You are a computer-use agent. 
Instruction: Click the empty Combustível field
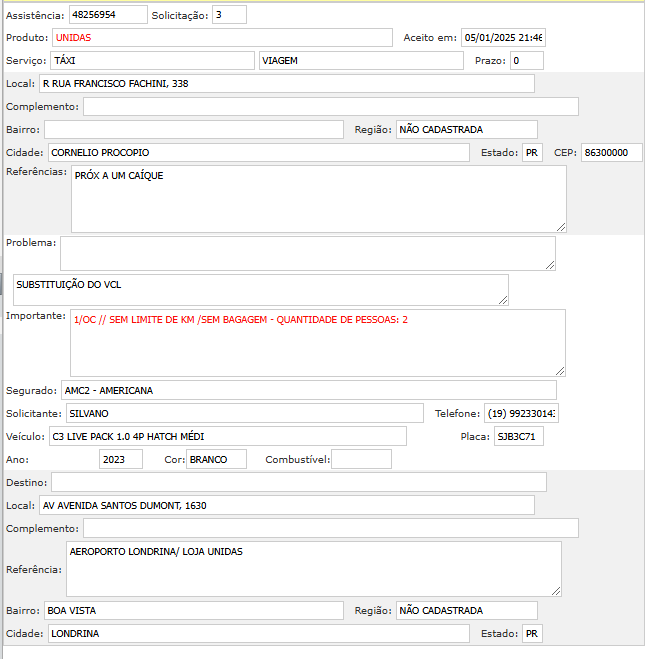click(x=361, y=460)
